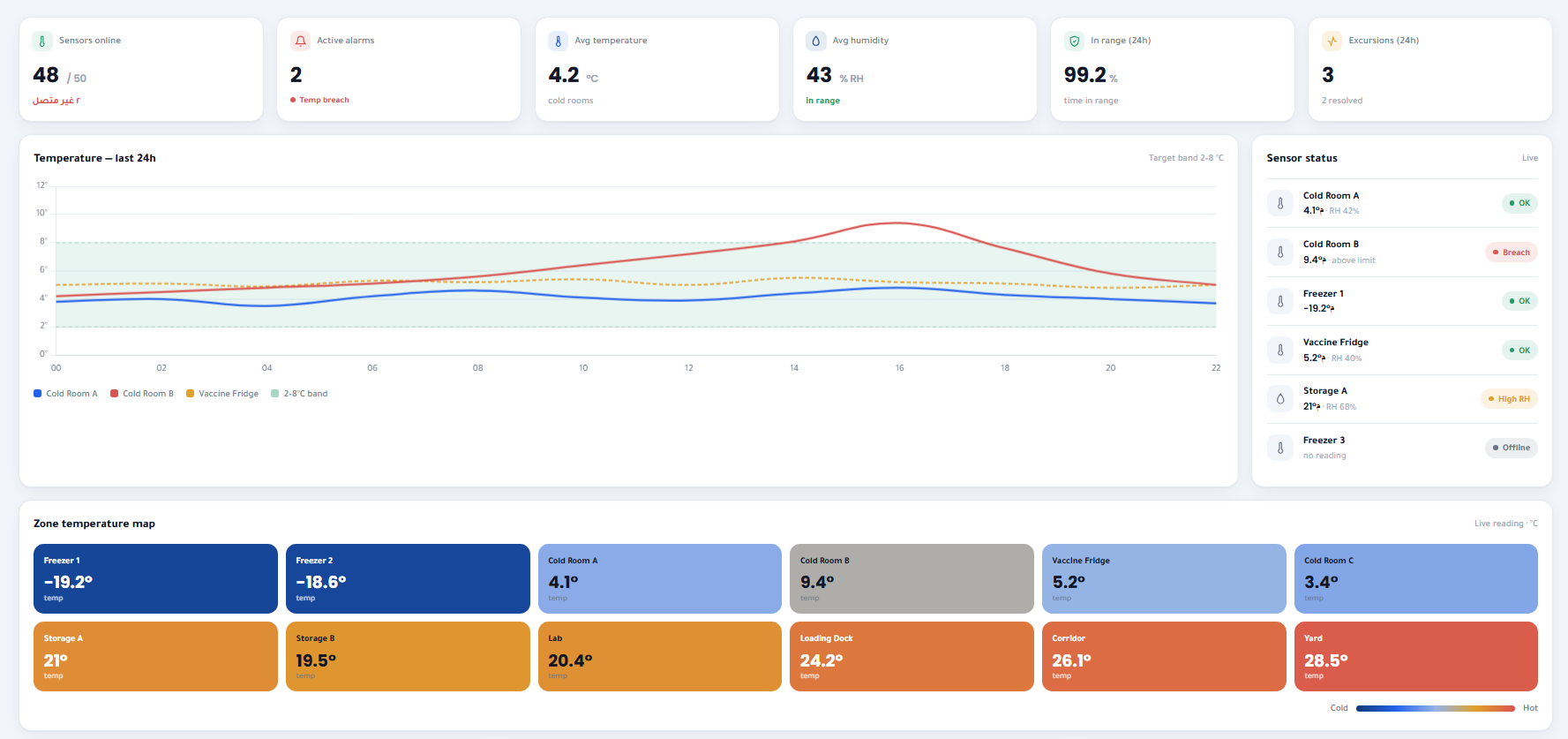
Task: Click the 16 hour mark on chart axis
Action: click(x=899, y=368)
